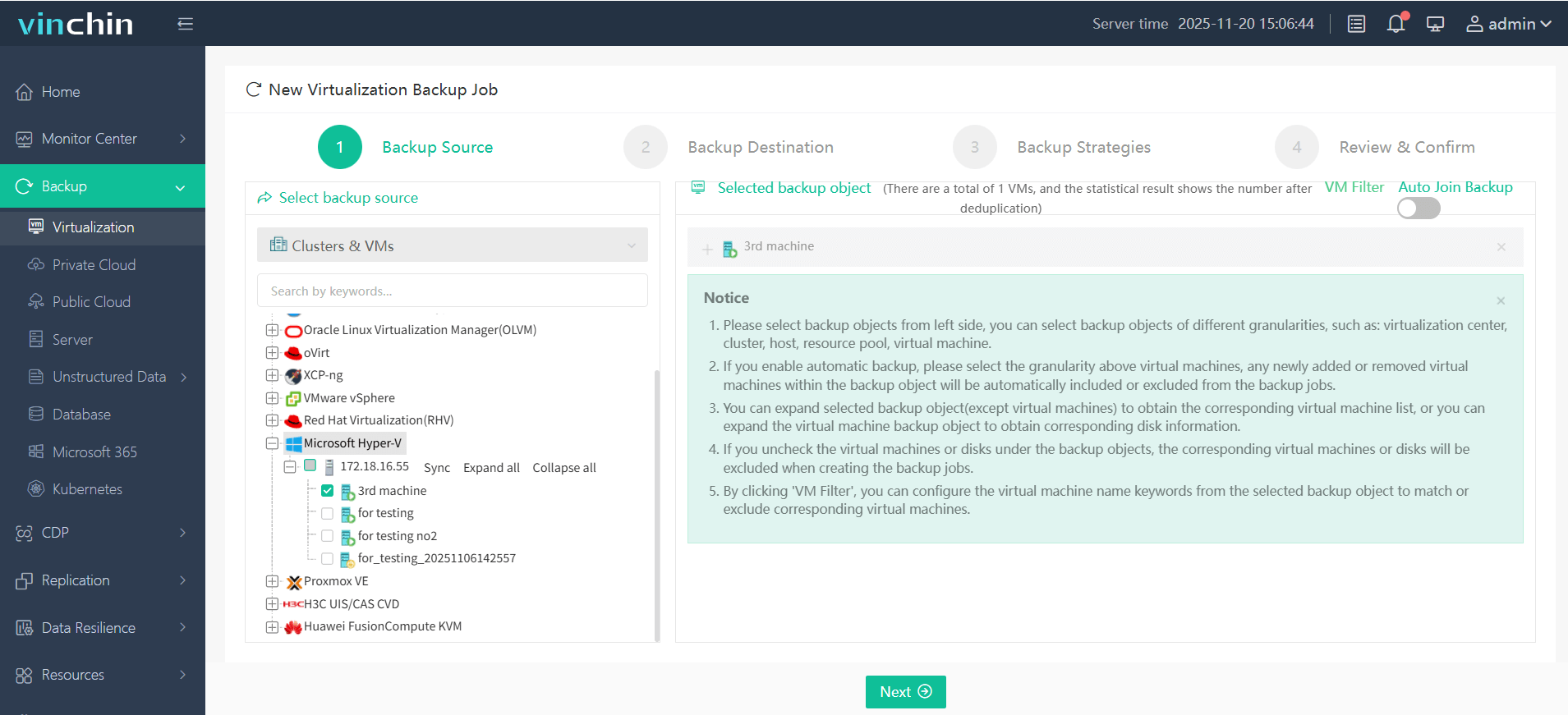Click the Microsoft Hyper-V Windows icon
The width and height of the screenshot is (1568, 715).
point(293,444)
